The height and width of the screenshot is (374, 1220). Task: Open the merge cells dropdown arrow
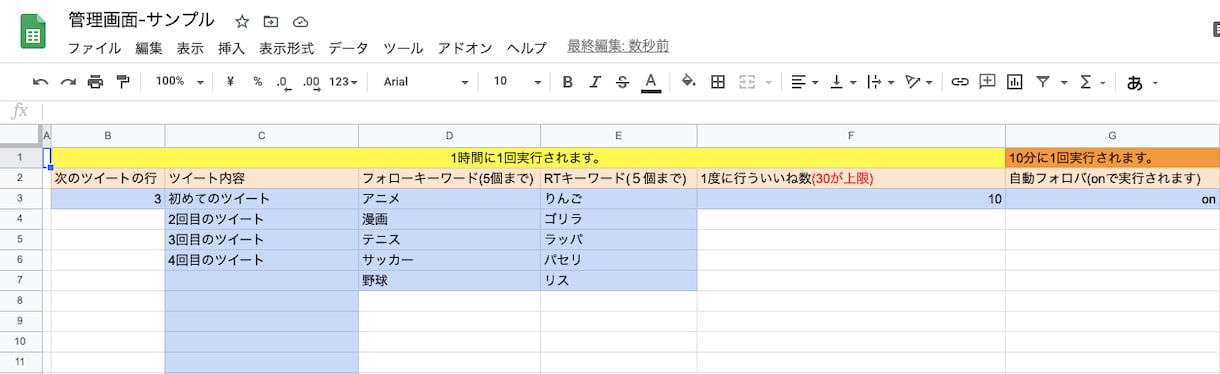pos(768,82)
